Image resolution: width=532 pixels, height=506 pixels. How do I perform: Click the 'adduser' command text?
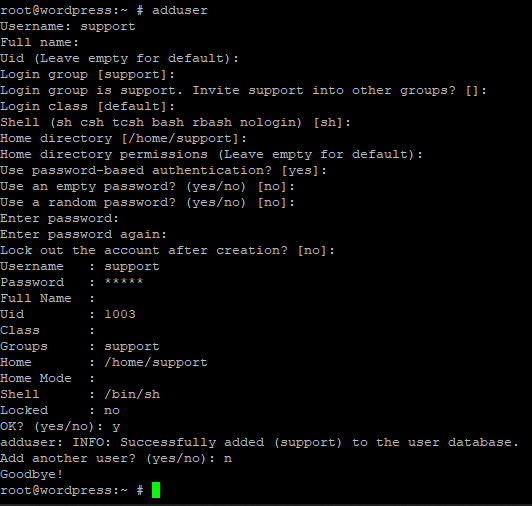180,11
